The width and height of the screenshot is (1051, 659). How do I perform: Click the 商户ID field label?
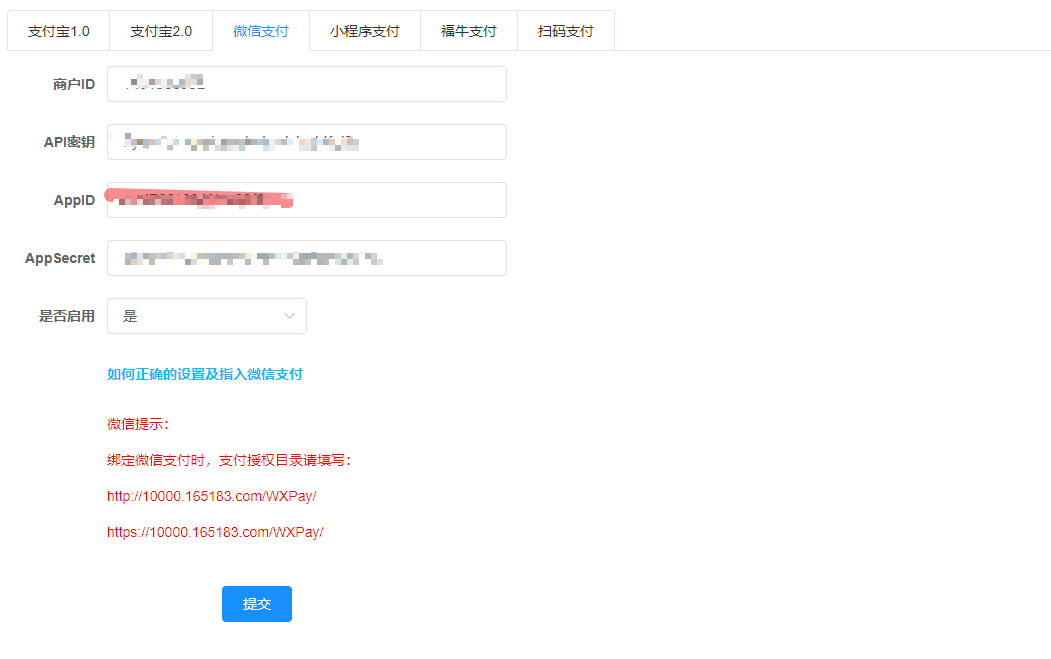tap(74, 84)
